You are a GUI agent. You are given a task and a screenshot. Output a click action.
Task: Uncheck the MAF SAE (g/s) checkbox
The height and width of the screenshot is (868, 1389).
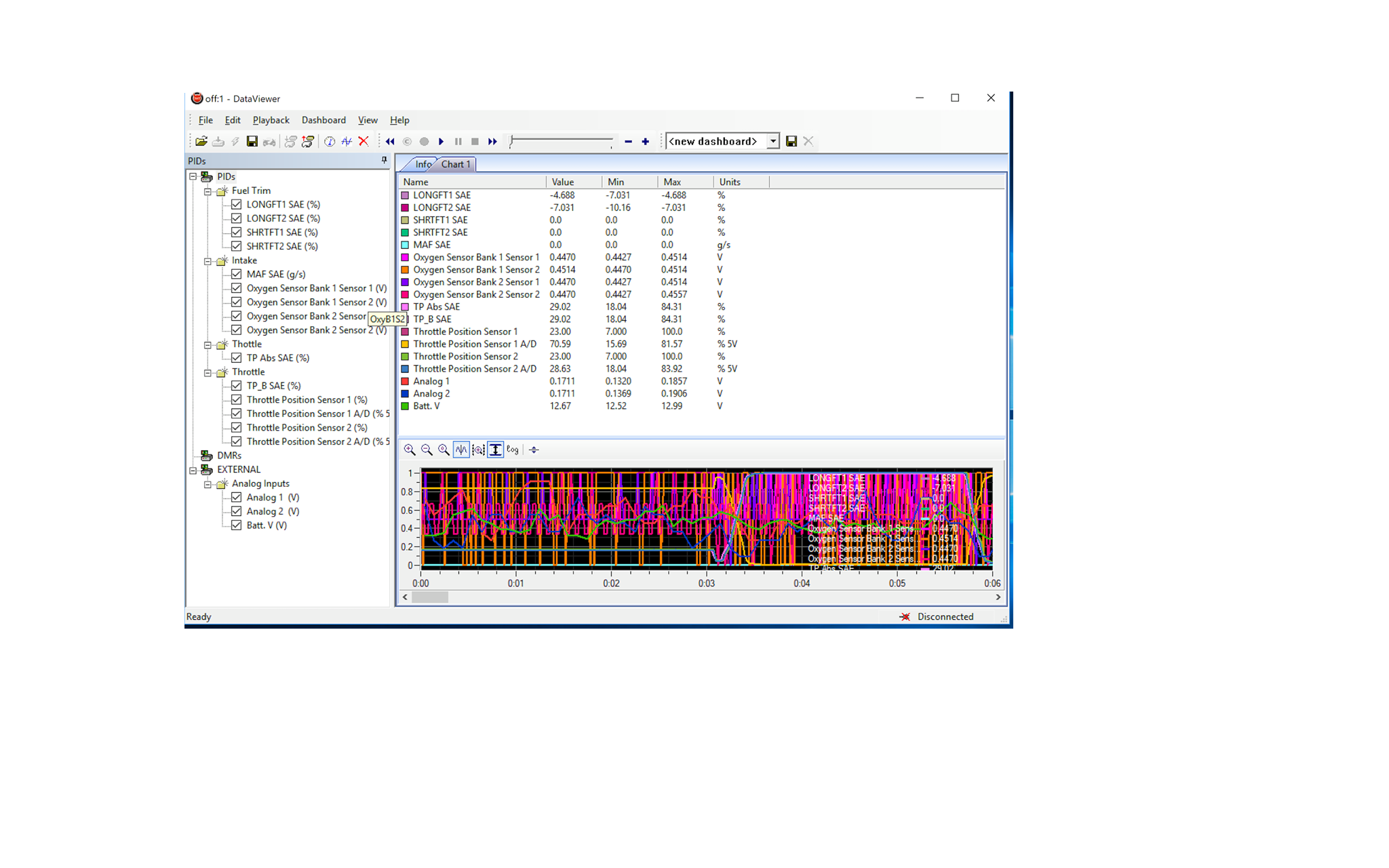[x=237, y=274]
